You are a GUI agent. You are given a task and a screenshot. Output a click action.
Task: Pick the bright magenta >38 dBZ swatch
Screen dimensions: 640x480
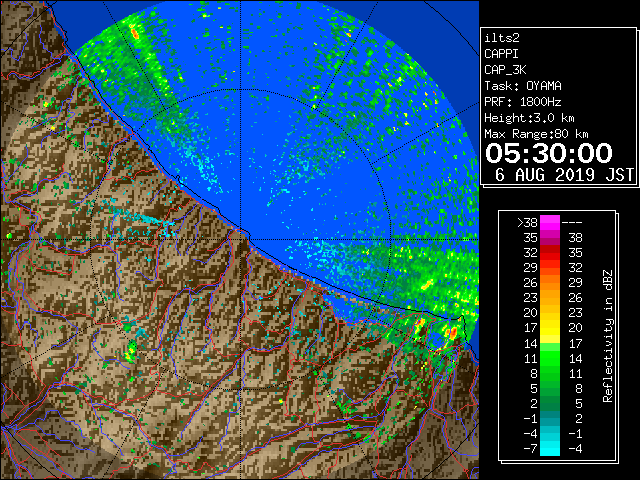coord(550,223)
